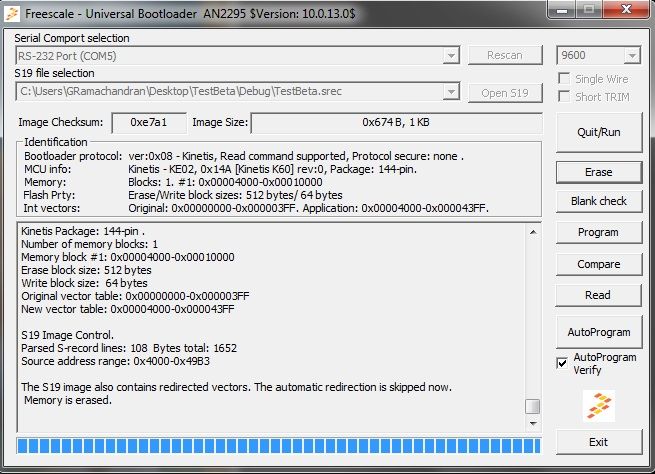The height and width of the screenshot is (474, 655).
Task: Click 'Kinetis Package: 144-pin' log line
Action: pos(83,231)
